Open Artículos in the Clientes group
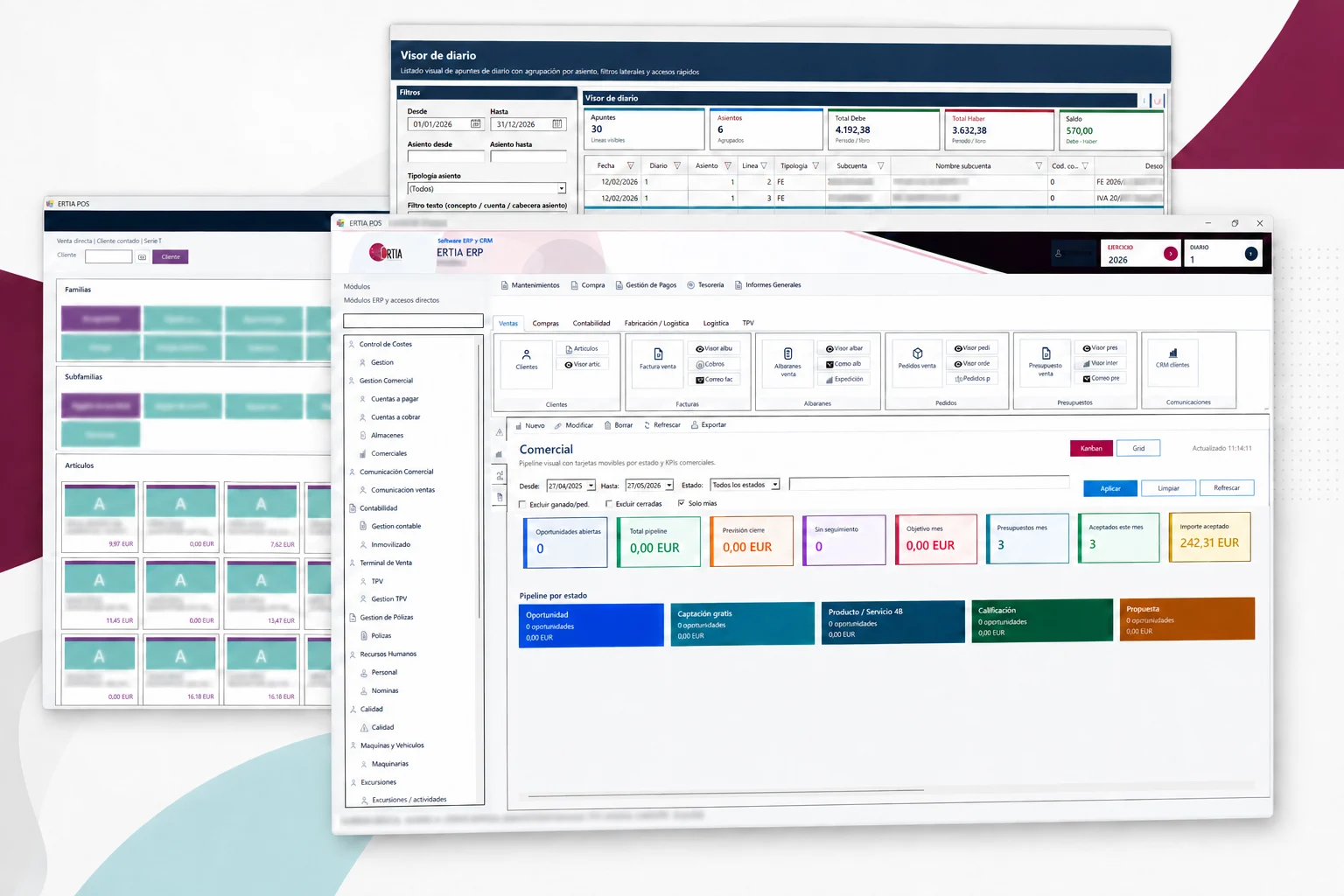The width and height of the screenshot is (1344, 896). [x=582, y=348]
